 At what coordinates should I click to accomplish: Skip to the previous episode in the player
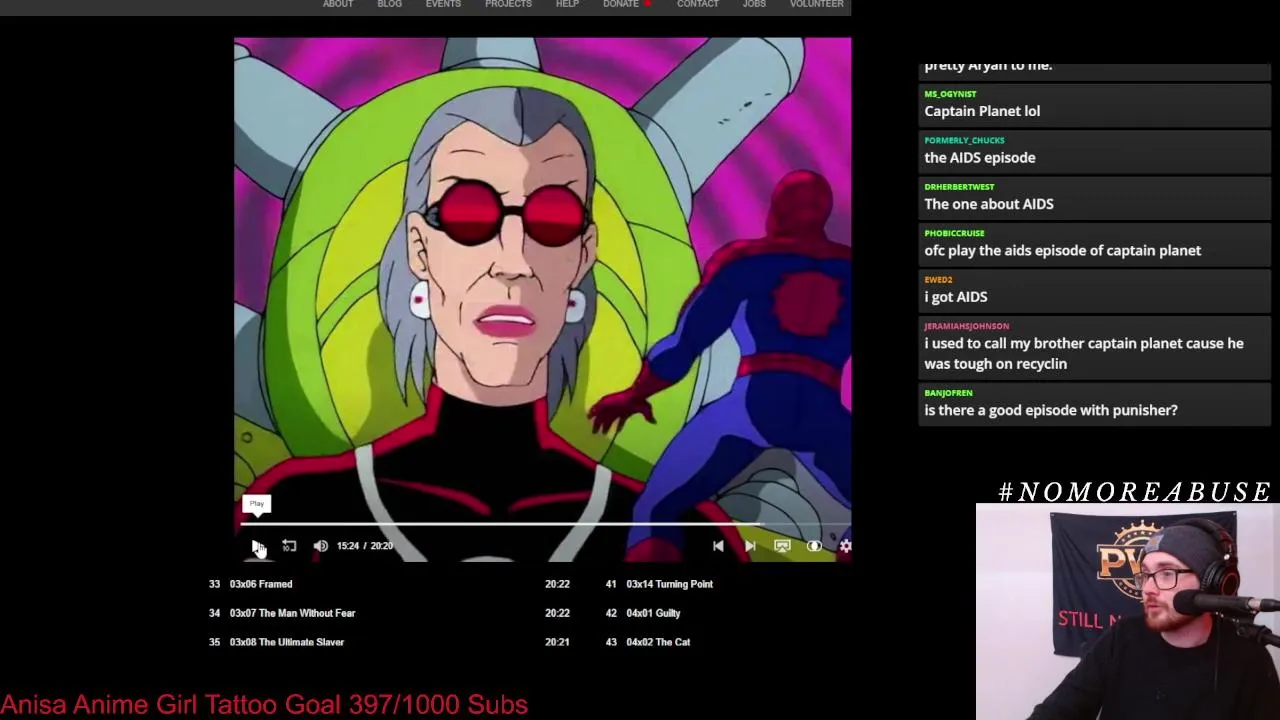[x=718, y=546]
